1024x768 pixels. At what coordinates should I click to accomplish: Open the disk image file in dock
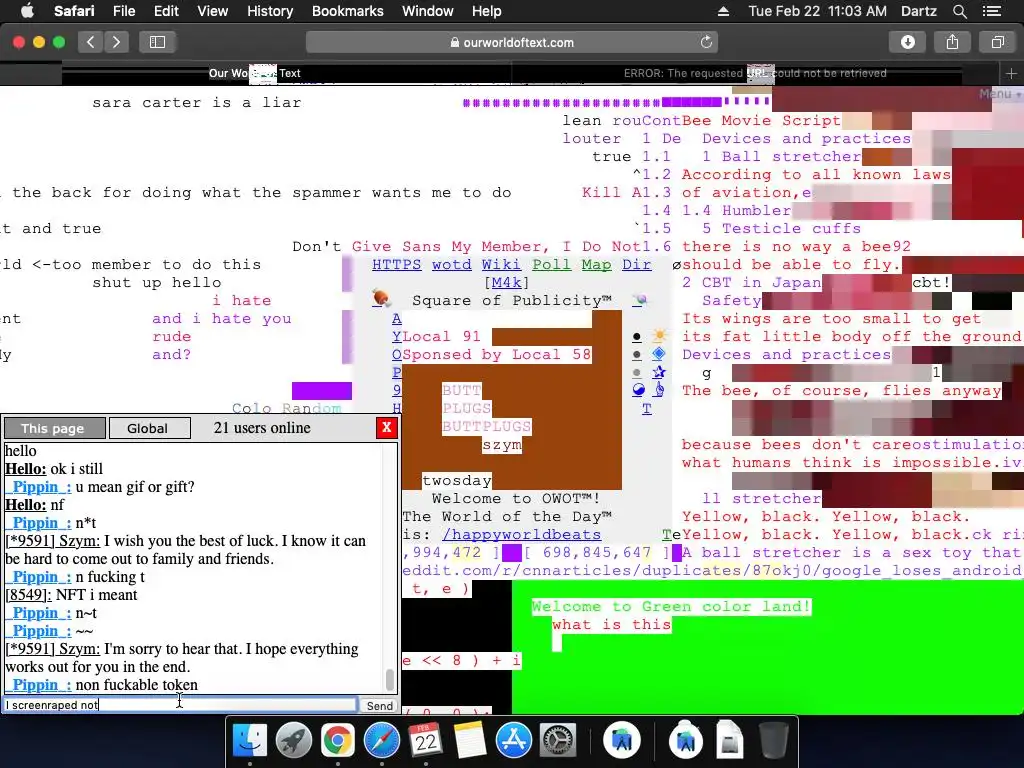click(729, 741)
